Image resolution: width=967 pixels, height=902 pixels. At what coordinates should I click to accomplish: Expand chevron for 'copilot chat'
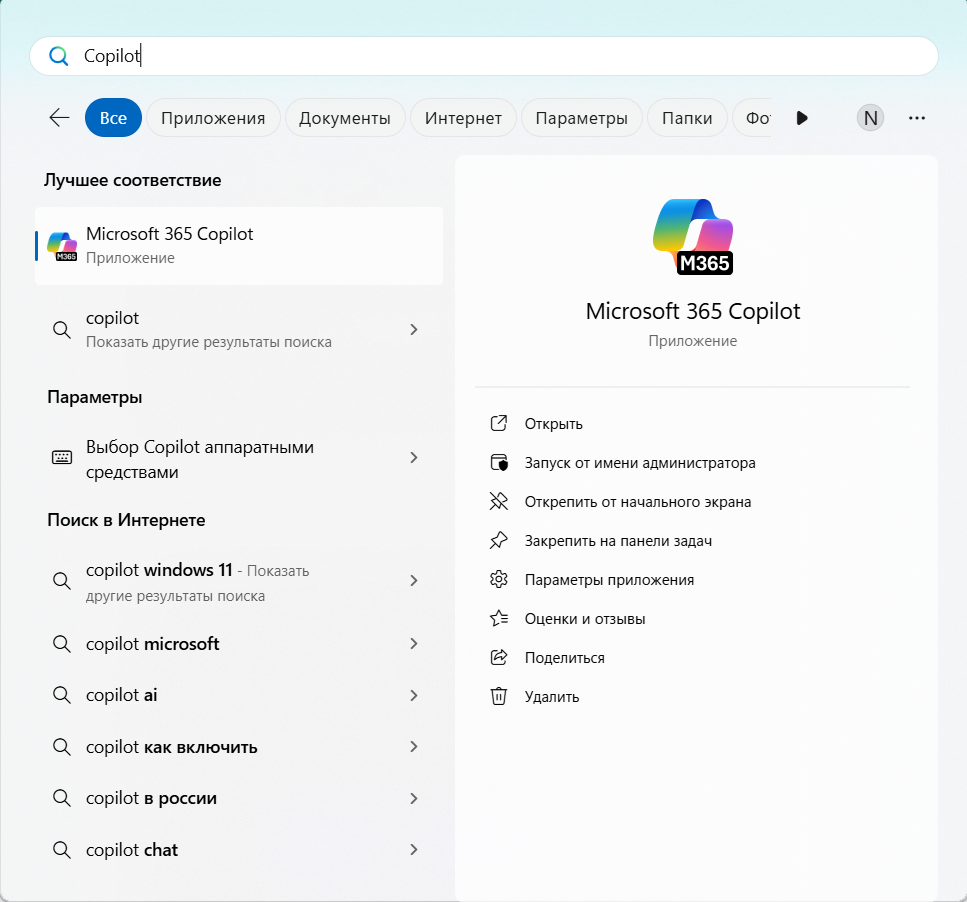tap(414, 850)
